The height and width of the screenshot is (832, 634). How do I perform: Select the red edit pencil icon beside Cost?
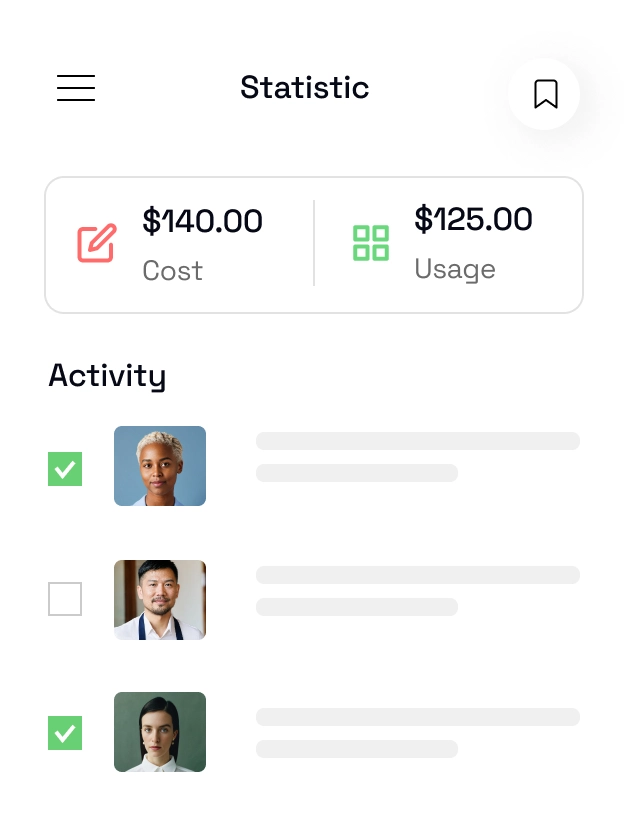97,243
